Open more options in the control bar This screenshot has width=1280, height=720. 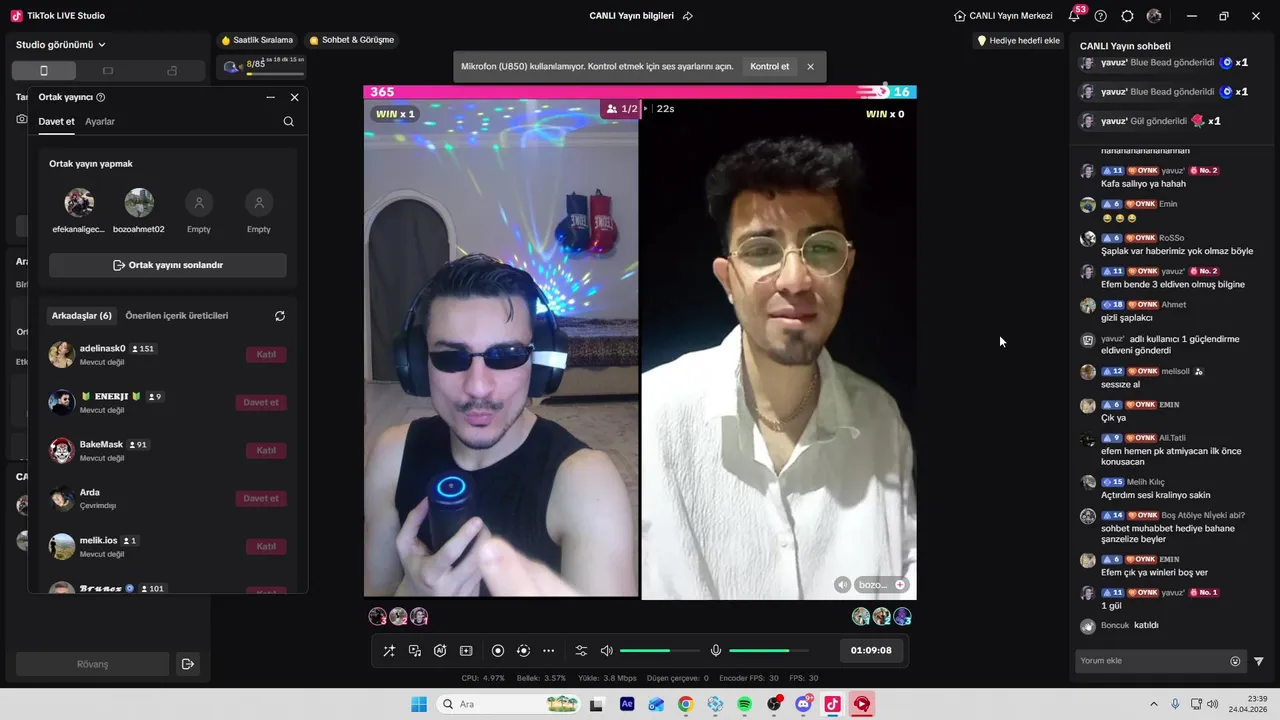click(x=548, y=650)
